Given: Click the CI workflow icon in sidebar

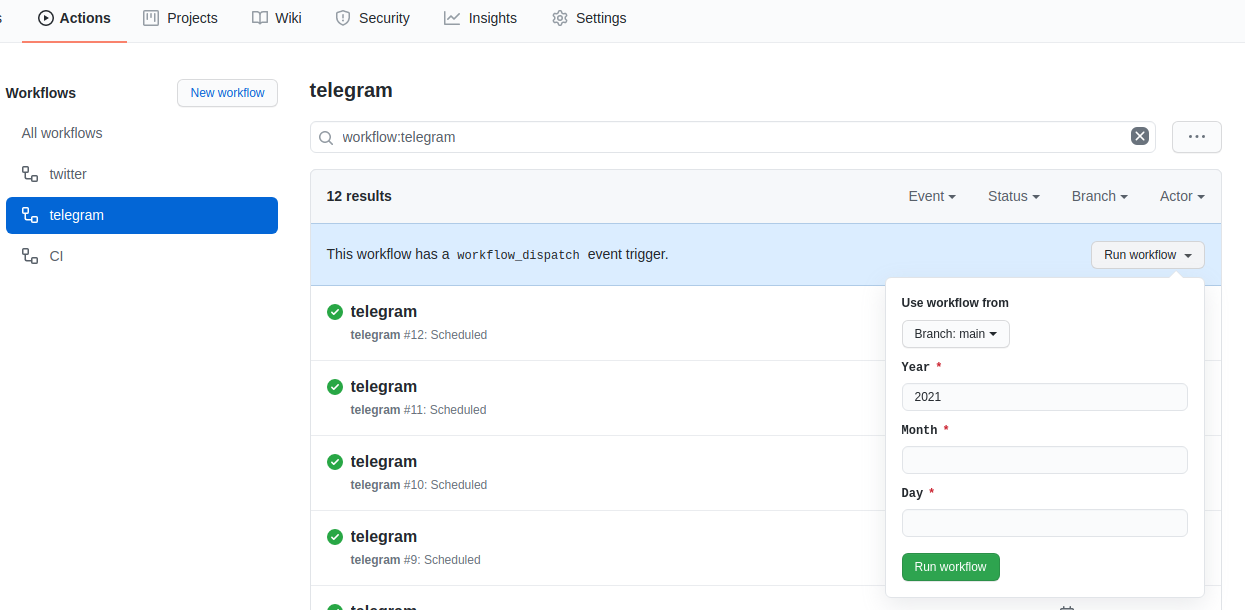Looking at the screenshot, I should pos(30,256).
